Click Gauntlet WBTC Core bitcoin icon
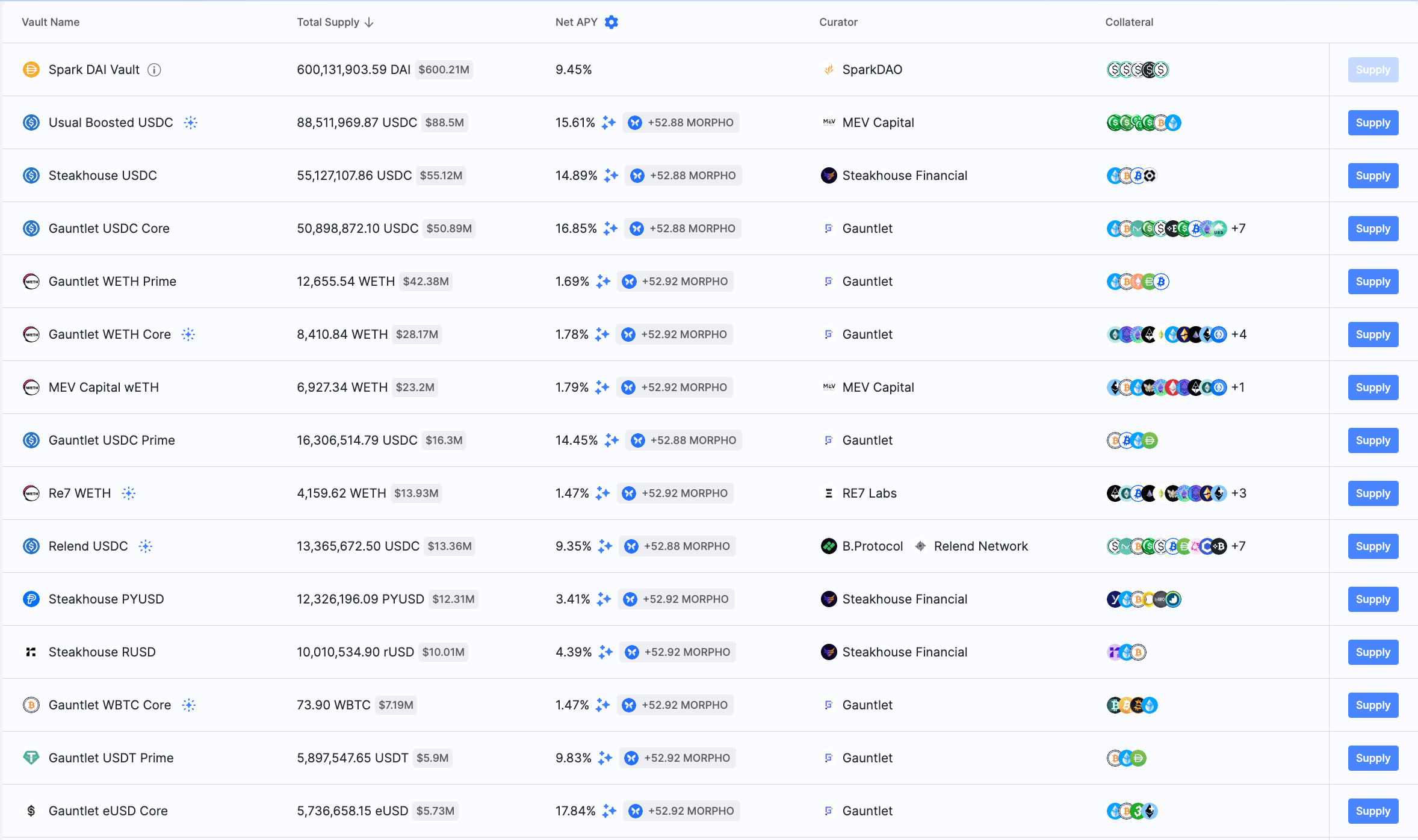Screen dimensions: 1418x840 [31, 705]
